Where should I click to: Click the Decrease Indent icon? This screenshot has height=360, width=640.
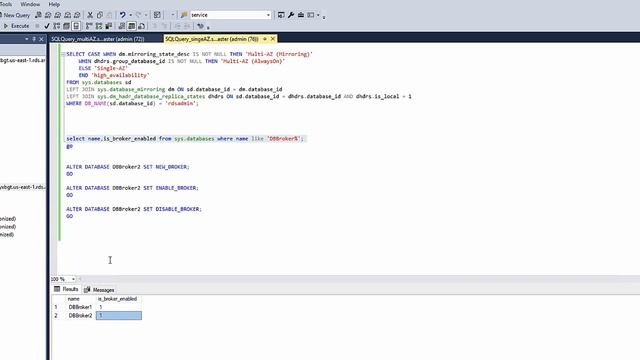point(178,26)
